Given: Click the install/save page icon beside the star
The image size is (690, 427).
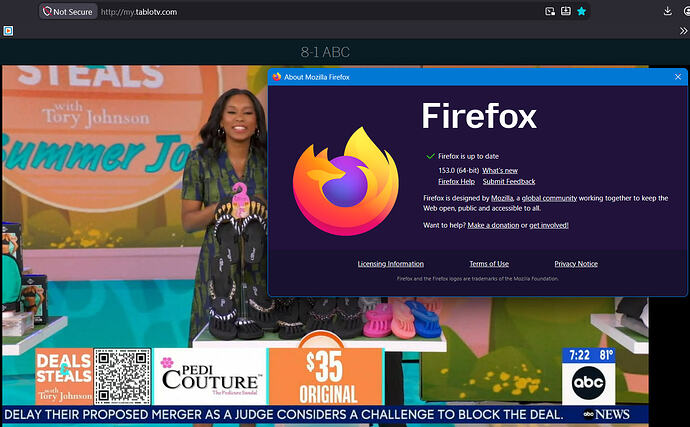Looking at the screenshot, I should (x=566, y=11).
